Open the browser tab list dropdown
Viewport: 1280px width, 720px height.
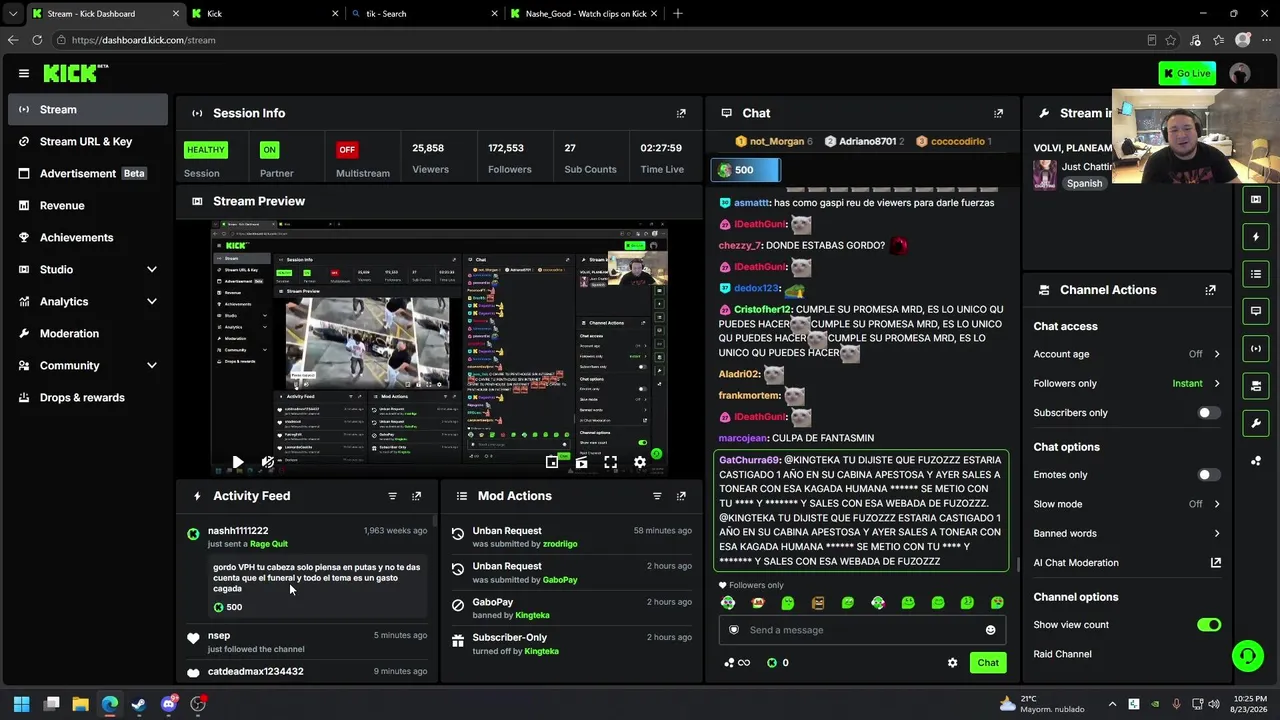[x=12, y=14]
